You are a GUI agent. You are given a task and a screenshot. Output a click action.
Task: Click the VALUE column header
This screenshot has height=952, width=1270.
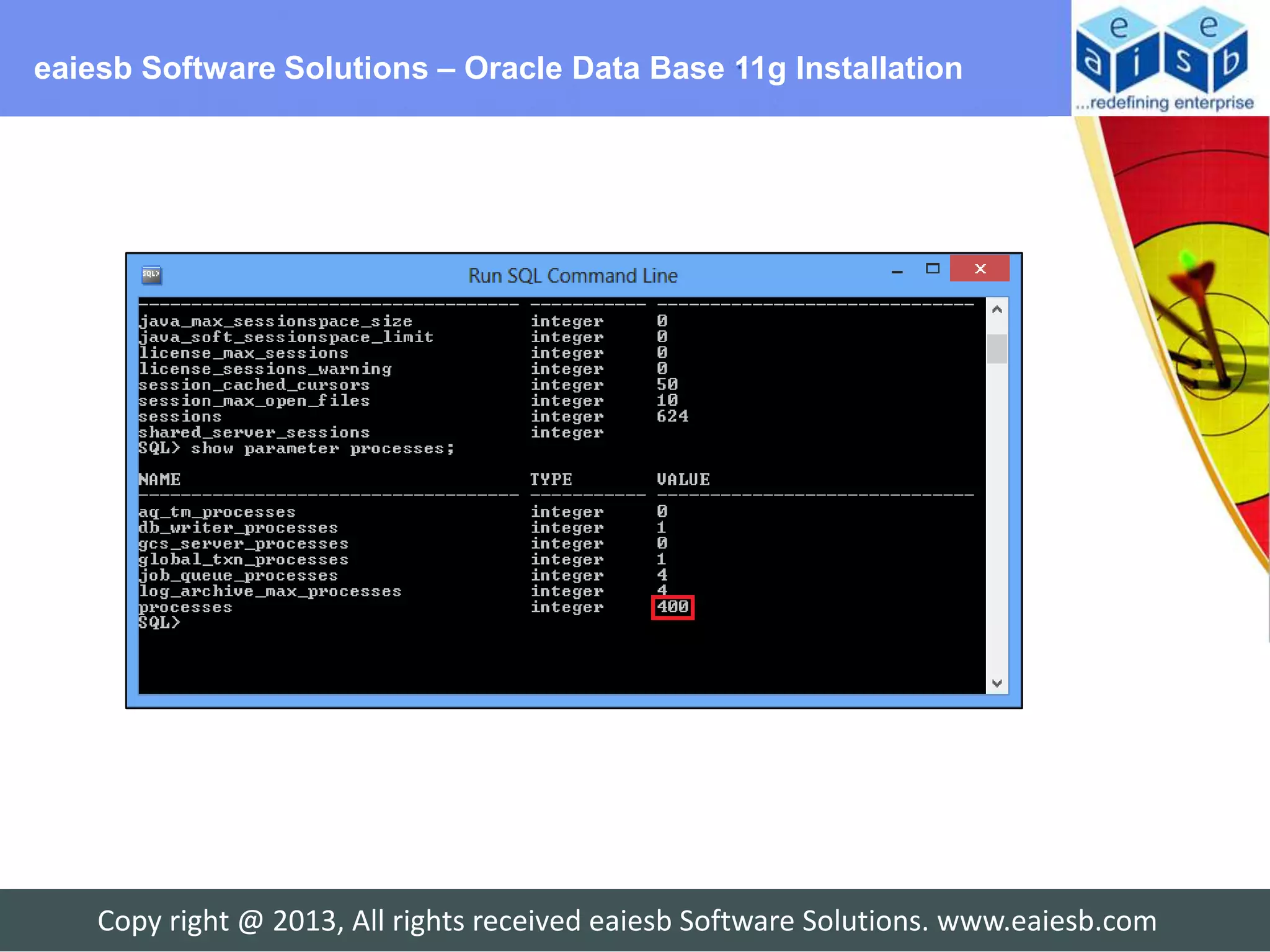683,479
